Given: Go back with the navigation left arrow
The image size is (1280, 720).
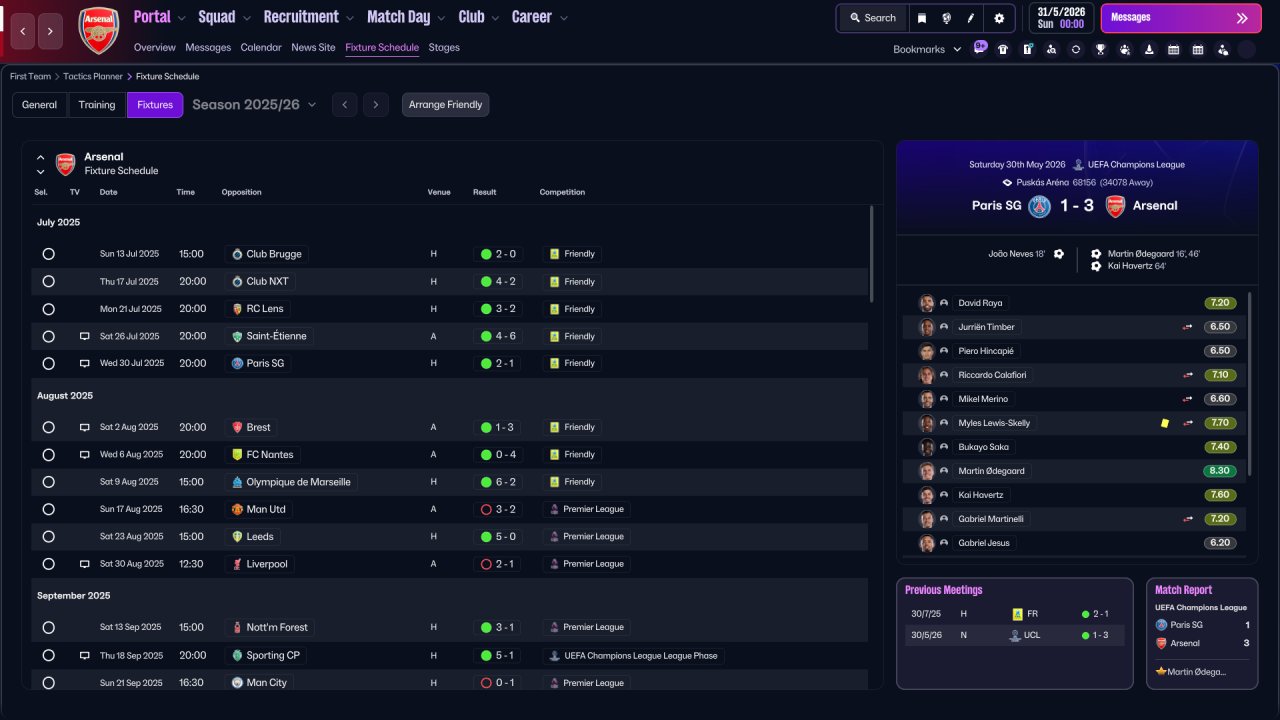Looking at the screenshot, I should 23,32.
